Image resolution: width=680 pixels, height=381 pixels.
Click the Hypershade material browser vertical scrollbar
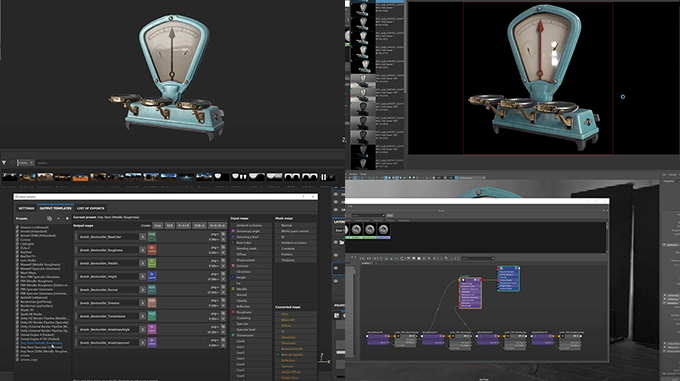607,237
